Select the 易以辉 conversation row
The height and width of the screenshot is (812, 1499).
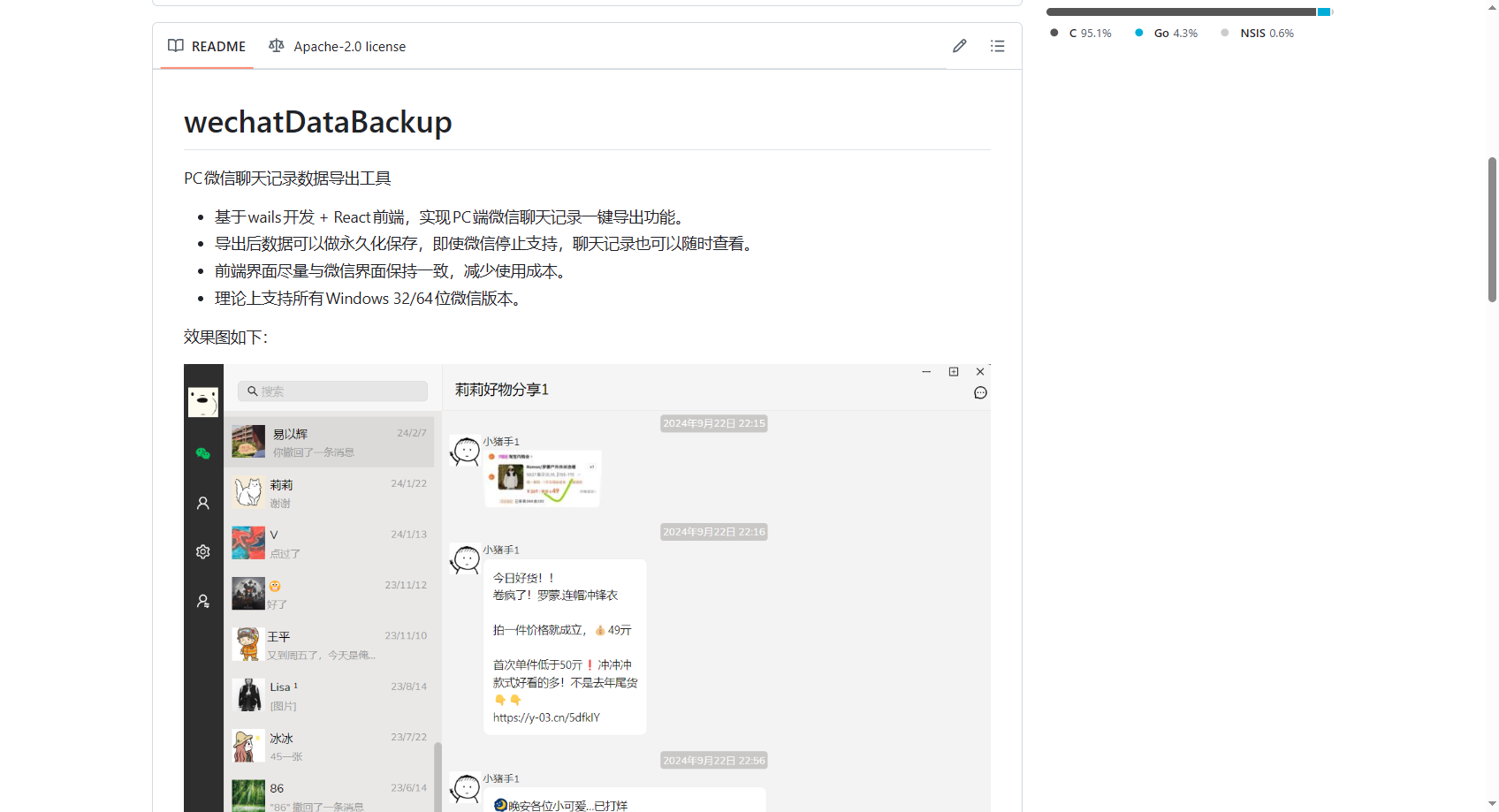click(x=329, y=442)
